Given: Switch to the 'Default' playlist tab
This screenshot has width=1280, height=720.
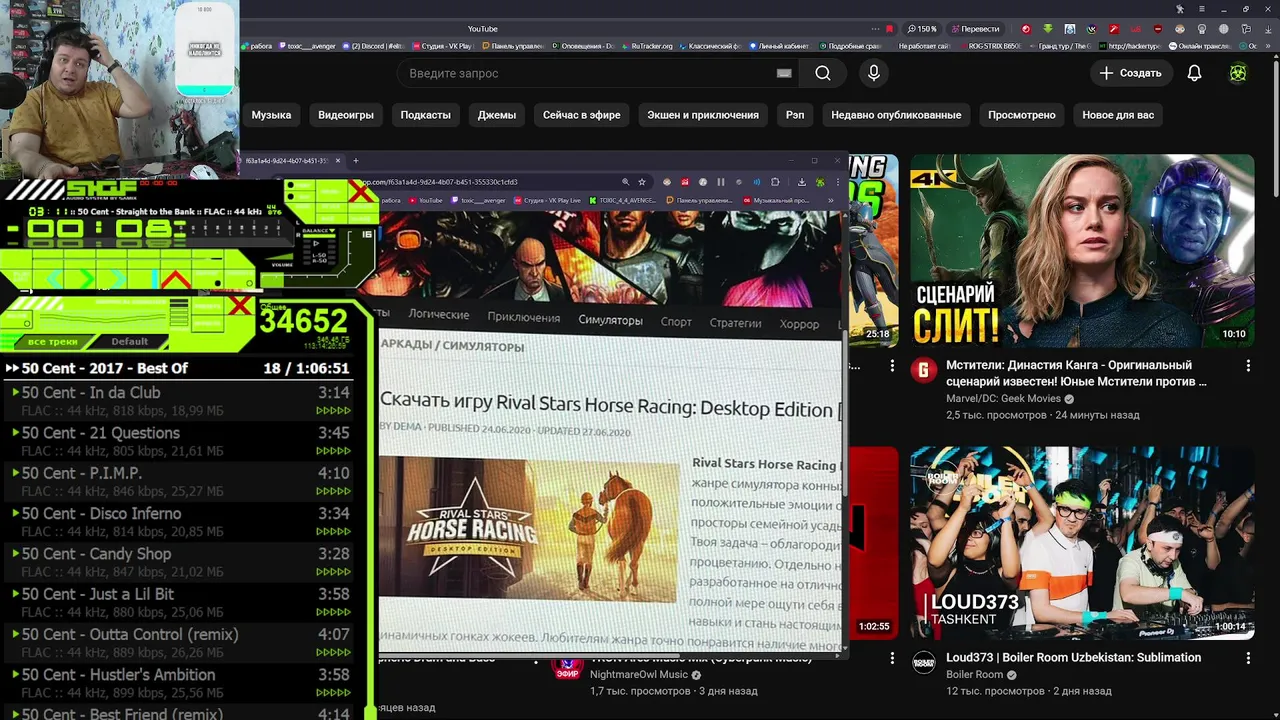Looking at the screenshot, I should pyautogui.click(x=130, y=342).
